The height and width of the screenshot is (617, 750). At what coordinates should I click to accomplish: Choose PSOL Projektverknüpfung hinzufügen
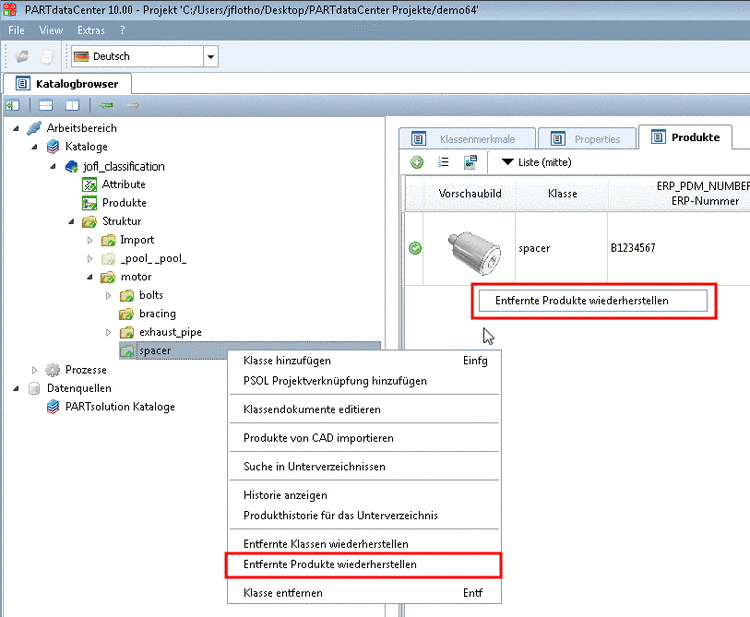click(364, 381)
